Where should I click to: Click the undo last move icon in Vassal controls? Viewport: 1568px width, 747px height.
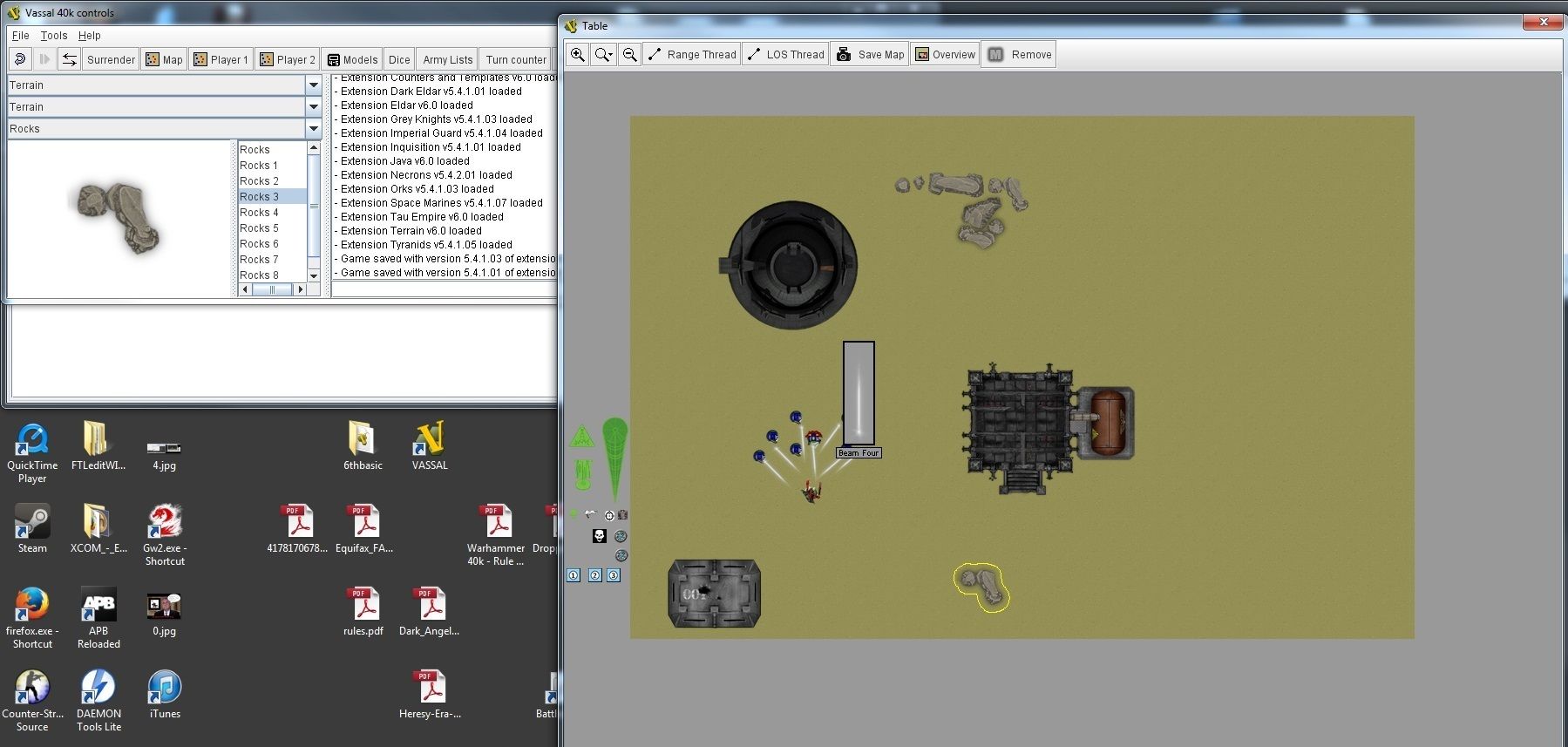point(20,59)
